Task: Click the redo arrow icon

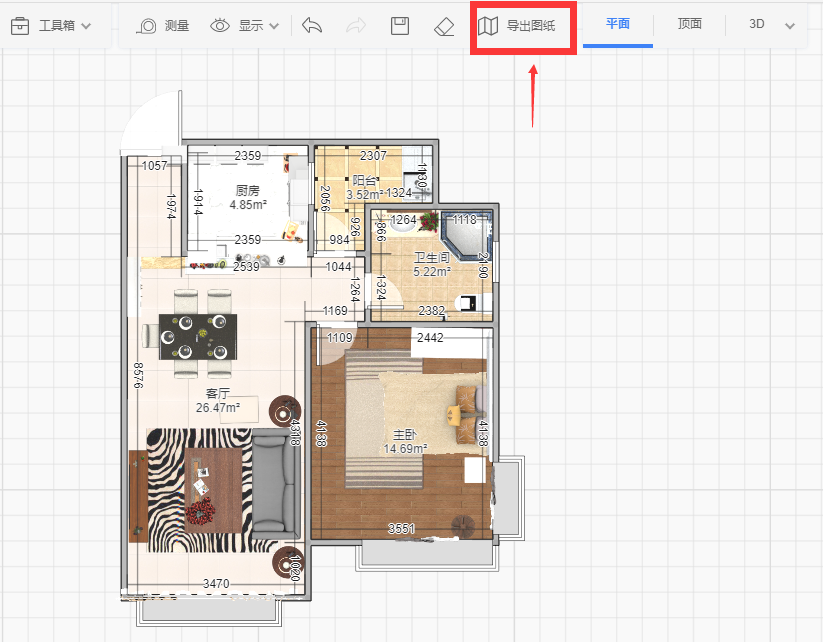Action: (x=356, y=25)
